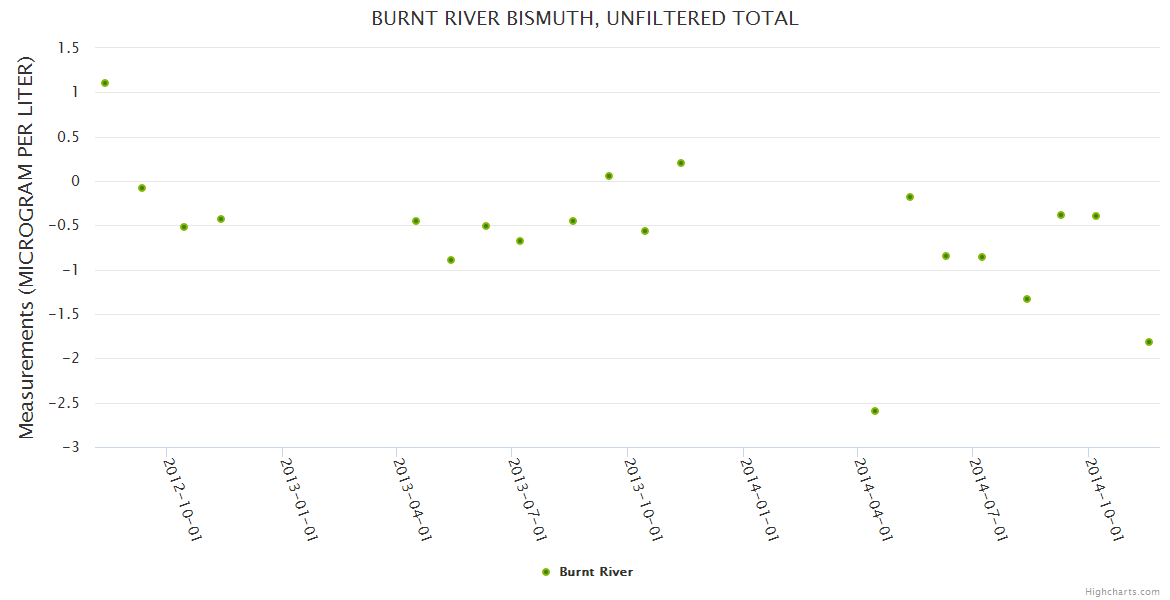The width and height of the screenshot is (1170, 600).
Task: Select the data point near -0.9 after 2013-04-01
Action: pos(451,260)
